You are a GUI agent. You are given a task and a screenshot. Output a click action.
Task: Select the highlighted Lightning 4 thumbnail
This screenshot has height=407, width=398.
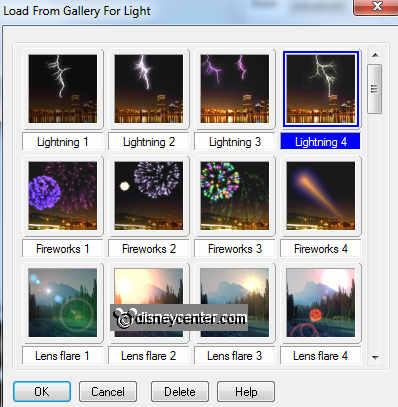click(321, 89)
